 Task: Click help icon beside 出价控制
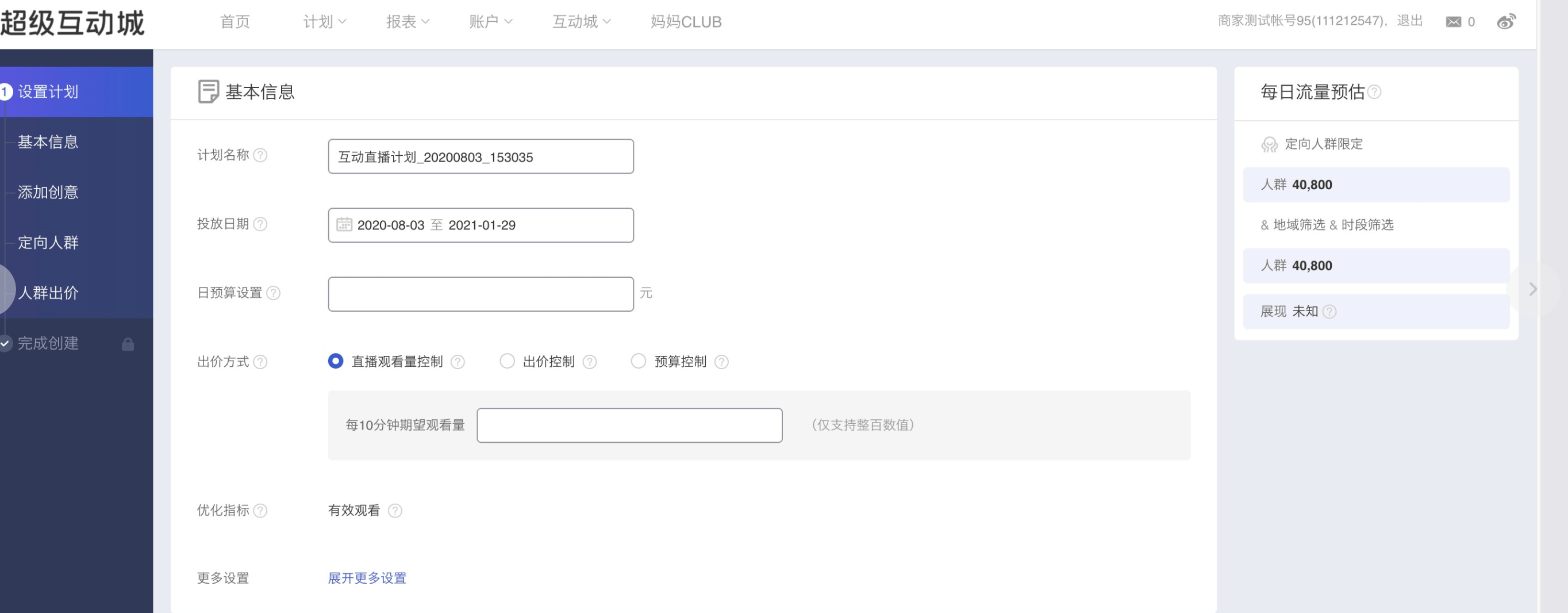(x=589, y=362)
